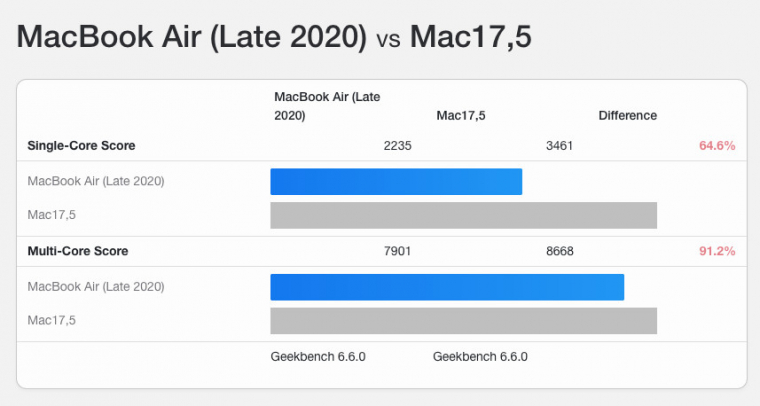The height and width of the screenshot is (406, 760).
Task: Click the MacBook Air single-core blue bar
Action: point(396,181)
